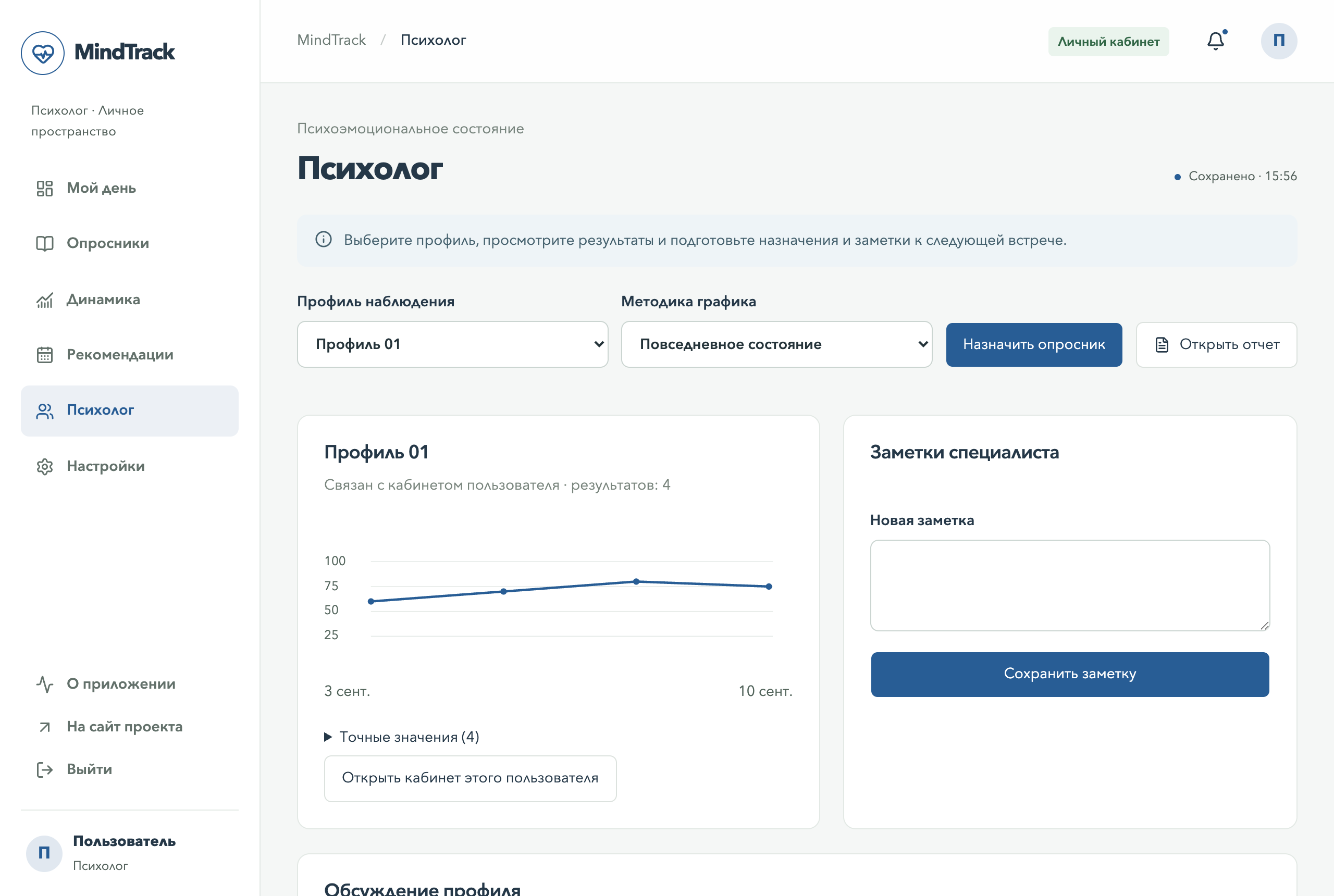
Task: Click Выйти to log out
Action: pyautogui.click(x=130, y=770)
